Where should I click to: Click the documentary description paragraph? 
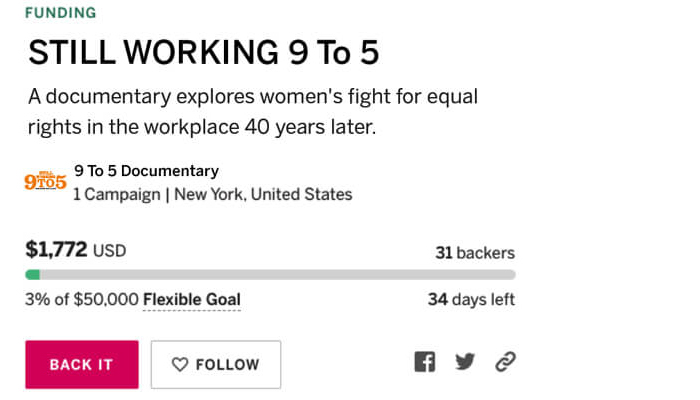(x=253, y=112)
